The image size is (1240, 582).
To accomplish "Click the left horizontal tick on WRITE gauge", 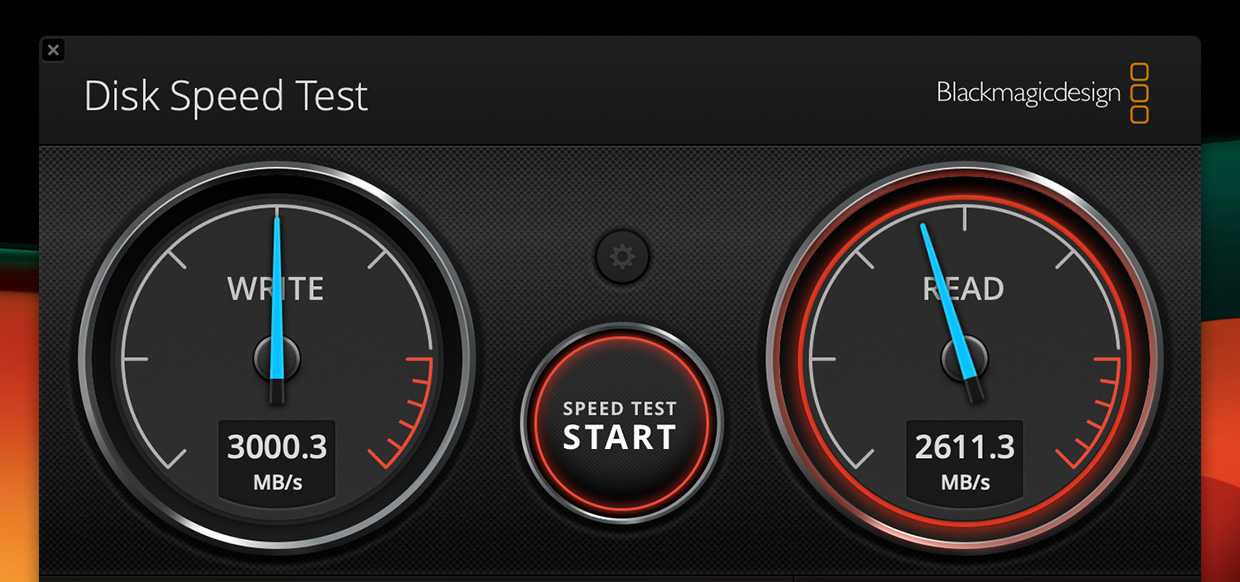I will [x=136, y=359].
